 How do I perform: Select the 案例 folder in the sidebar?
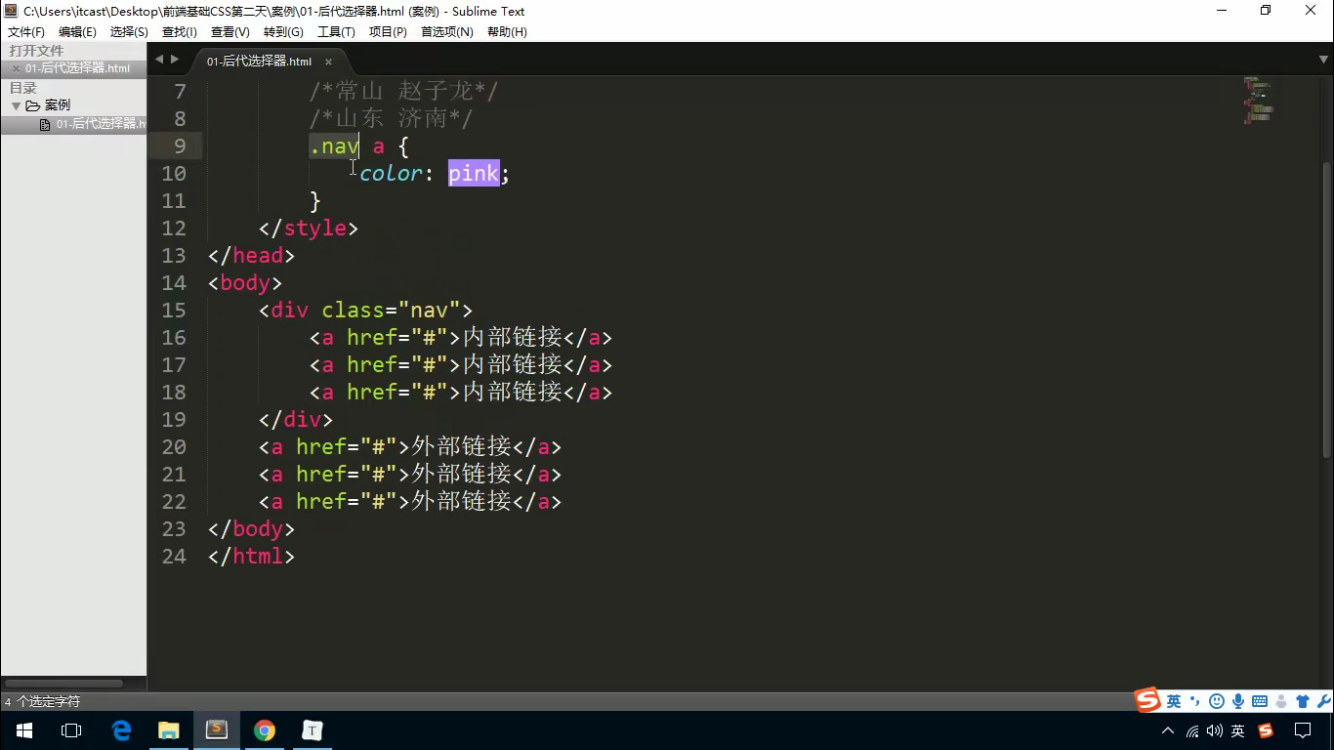coord(57,105)
